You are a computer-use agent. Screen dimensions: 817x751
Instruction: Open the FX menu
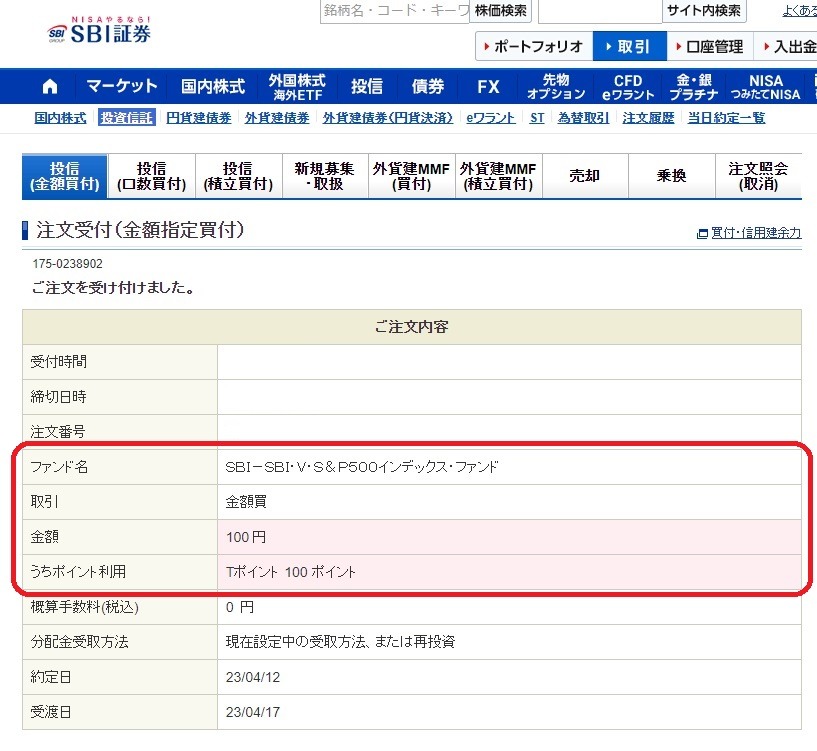[x=488, y=86]
